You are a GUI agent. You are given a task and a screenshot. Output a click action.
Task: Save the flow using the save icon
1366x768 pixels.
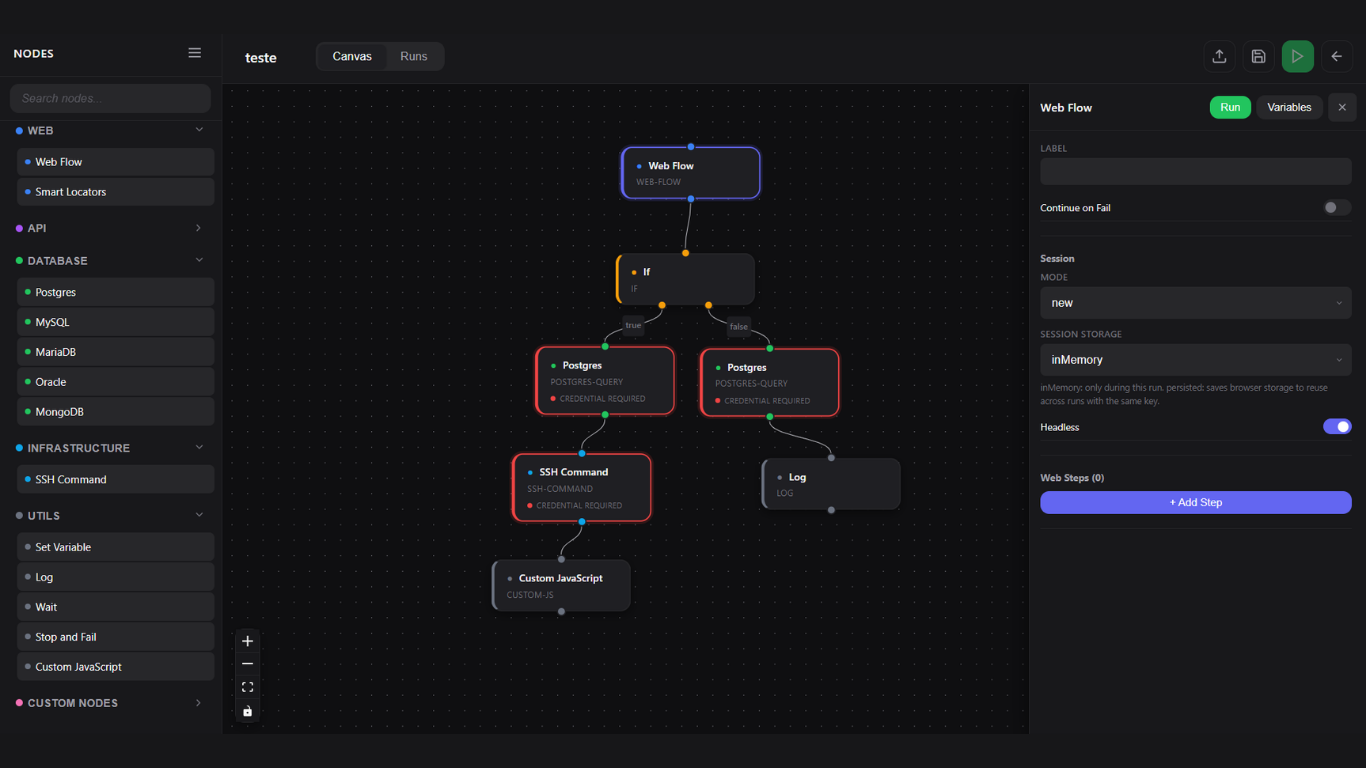[x=1258, y=56]
